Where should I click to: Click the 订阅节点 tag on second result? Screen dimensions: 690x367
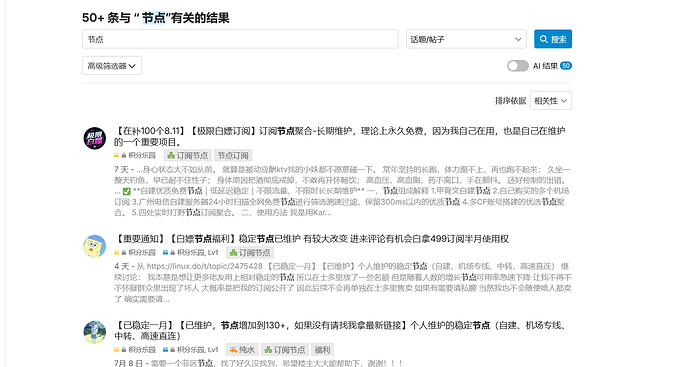(x=250, y=253)
